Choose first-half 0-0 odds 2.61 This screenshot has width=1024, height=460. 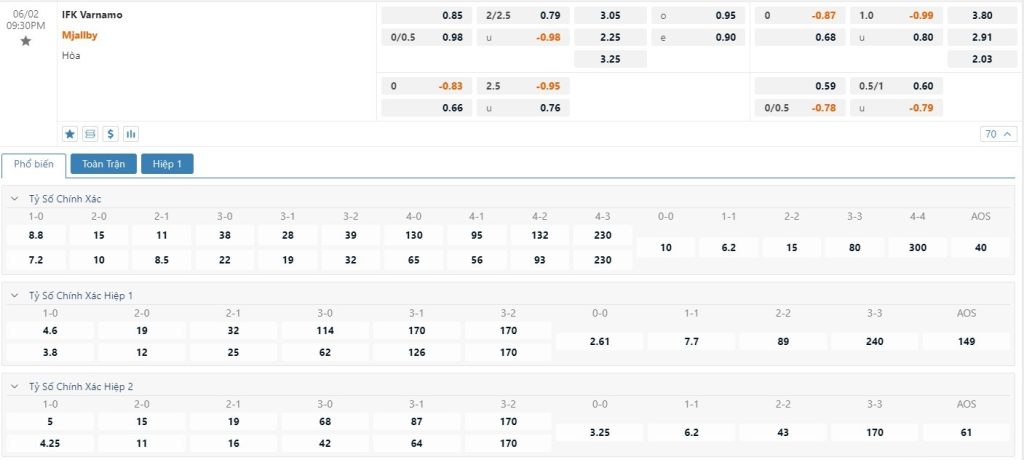coord(599,341)
